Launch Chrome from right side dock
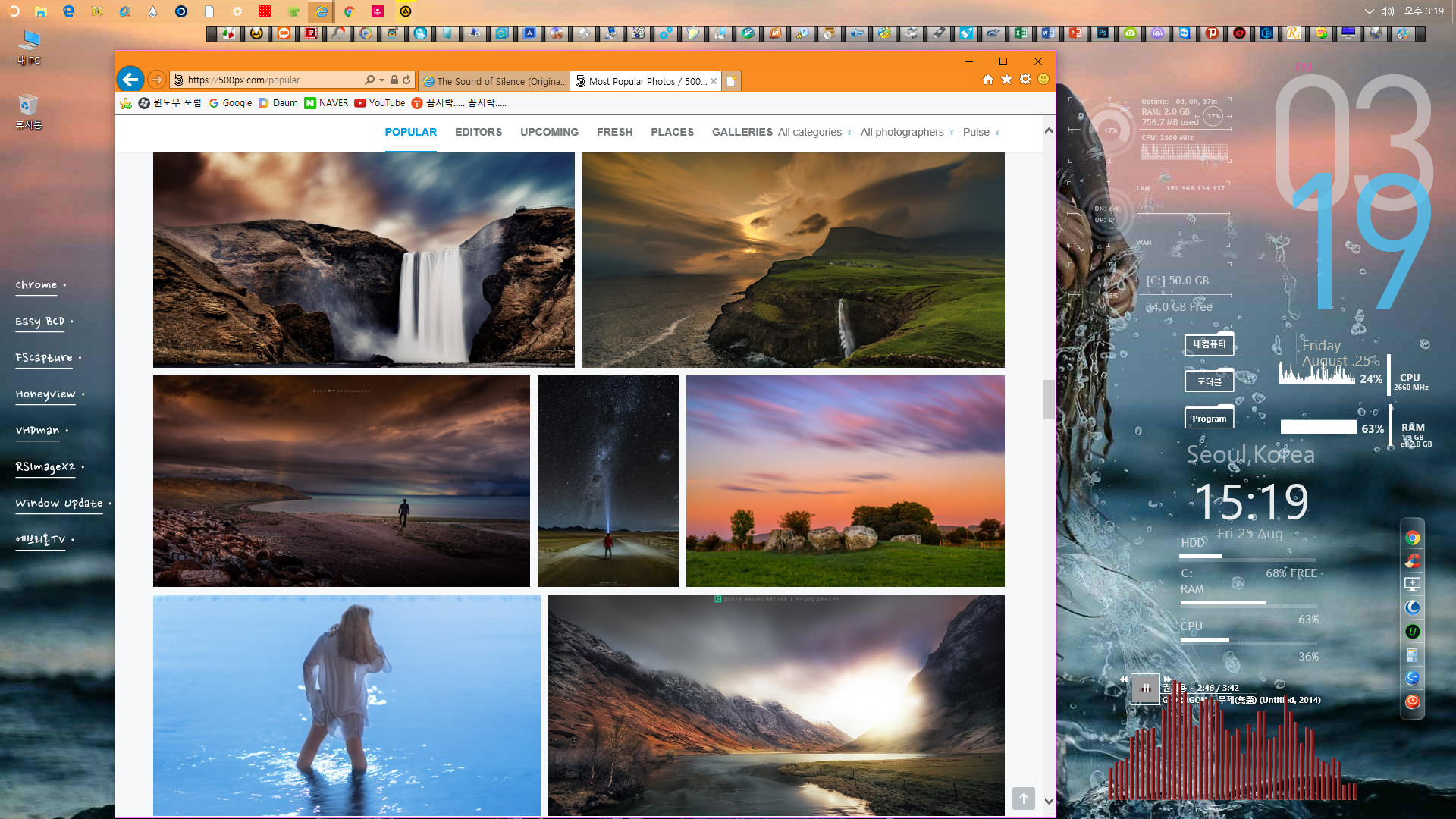The width and height of the screenshot is (1456, 819). pyautogui.click(x=1412, y=538)
